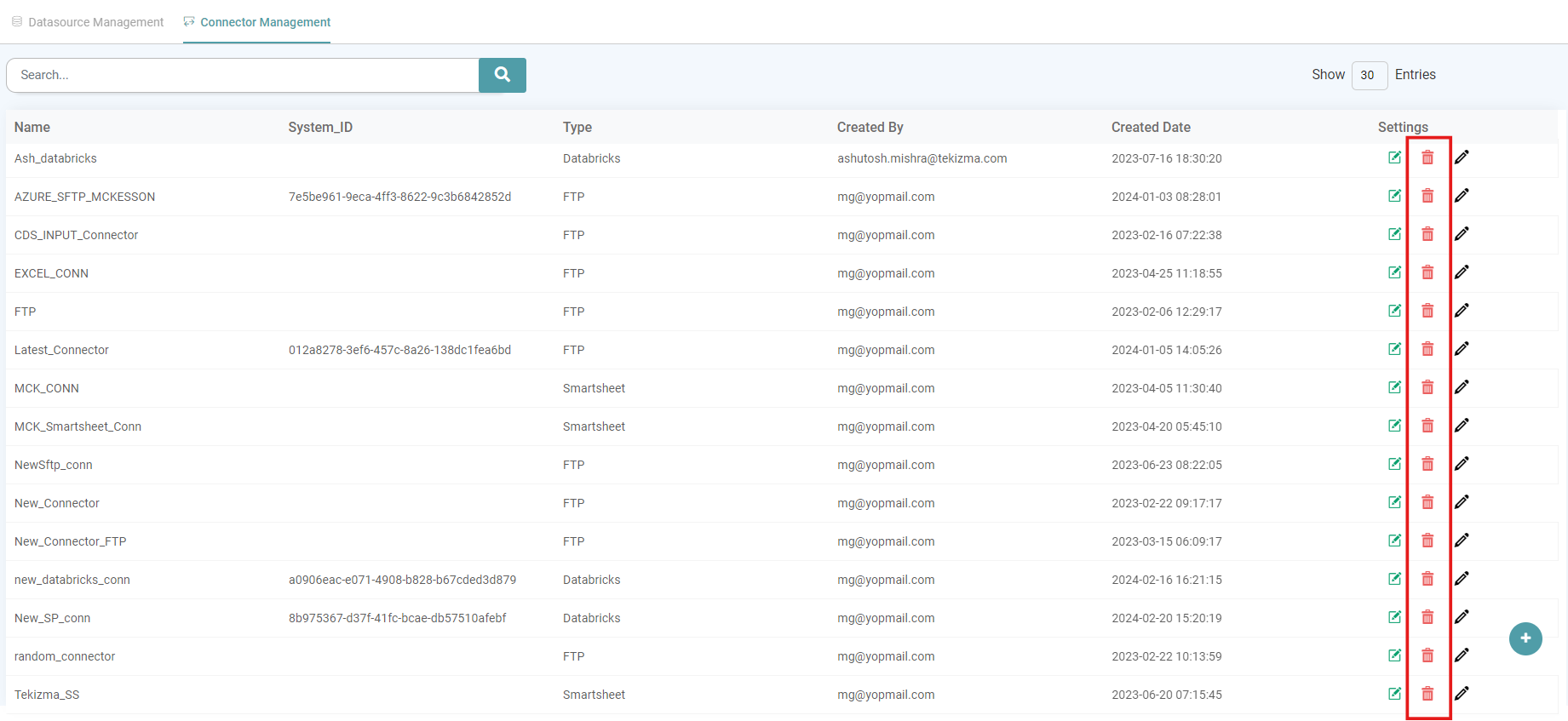Click the search magnifier button
The width and height of the screenshot is (1568, 721).
502,75
